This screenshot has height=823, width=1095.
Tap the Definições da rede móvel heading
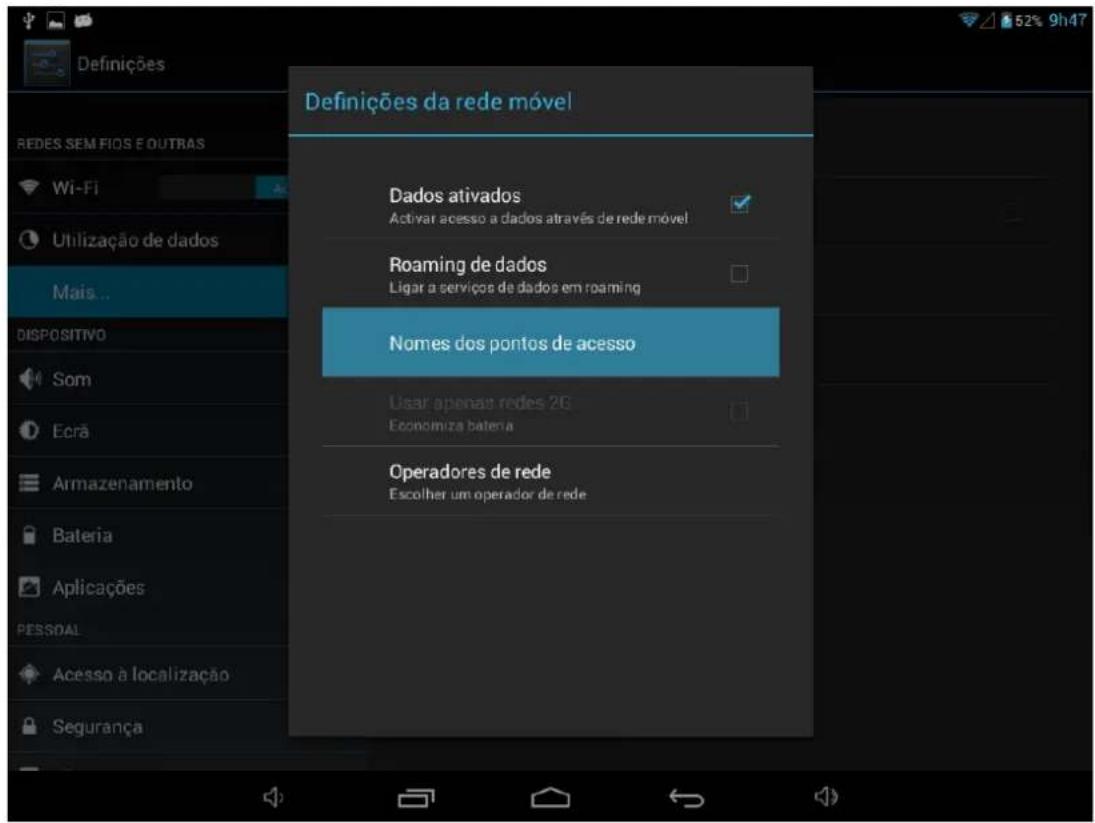coord(438,102)
